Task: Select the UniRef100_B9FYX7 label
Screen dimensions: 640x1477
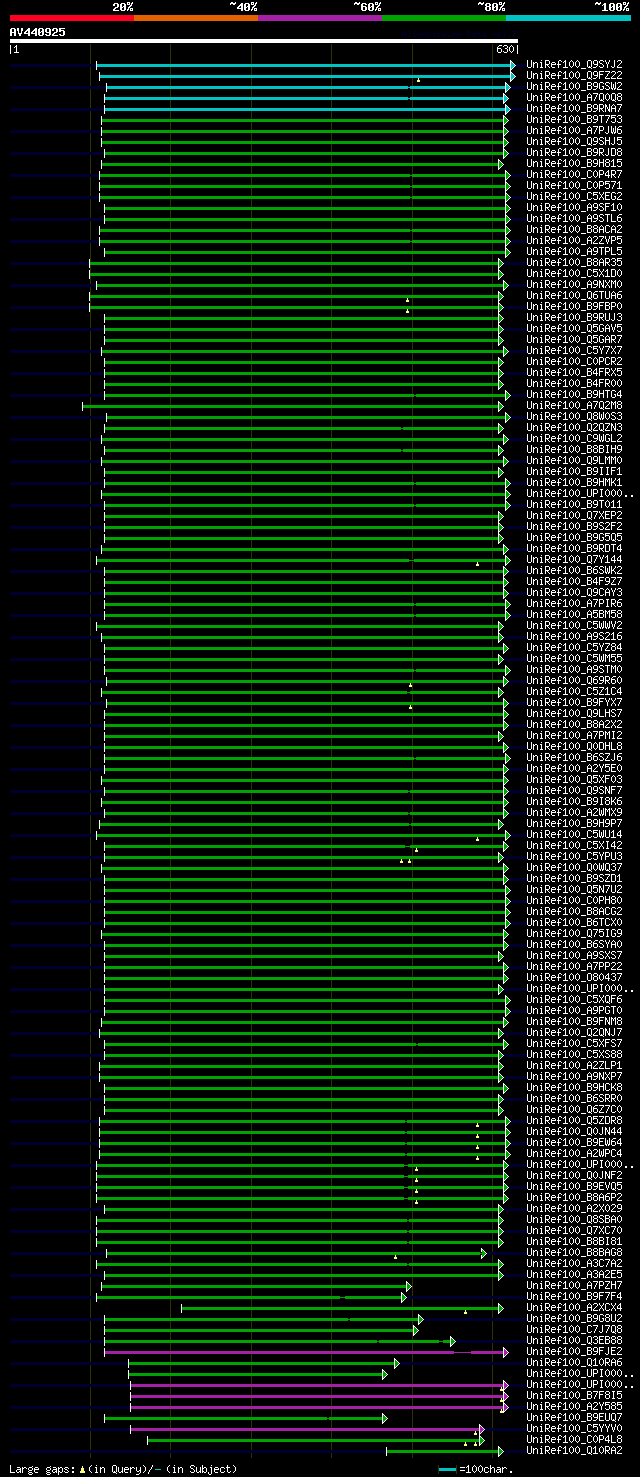Action: [574, 702]
